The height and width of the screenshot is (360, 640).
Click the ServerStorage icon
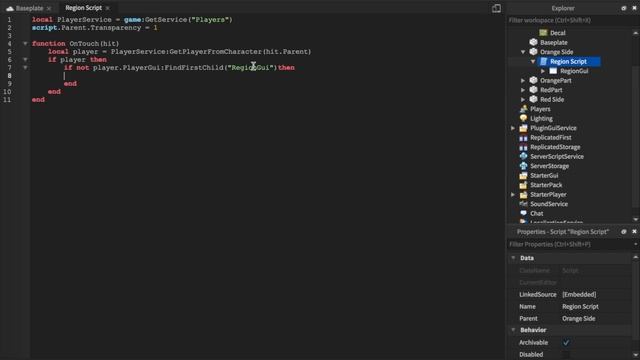pyautogui.click(x=523, y=166)
